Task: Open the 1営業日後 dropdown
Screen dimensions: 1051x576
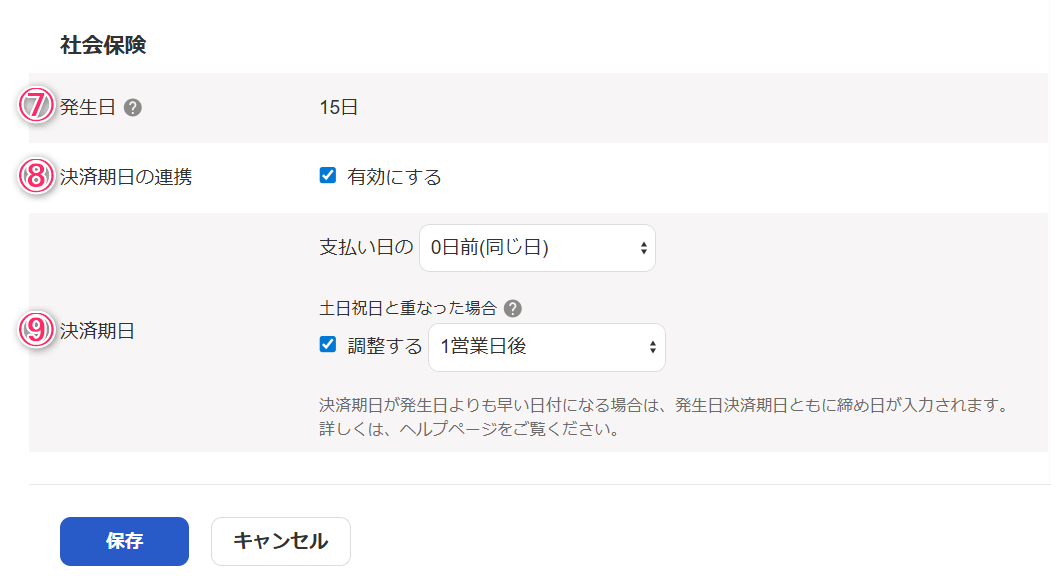Action: [547, 347]
